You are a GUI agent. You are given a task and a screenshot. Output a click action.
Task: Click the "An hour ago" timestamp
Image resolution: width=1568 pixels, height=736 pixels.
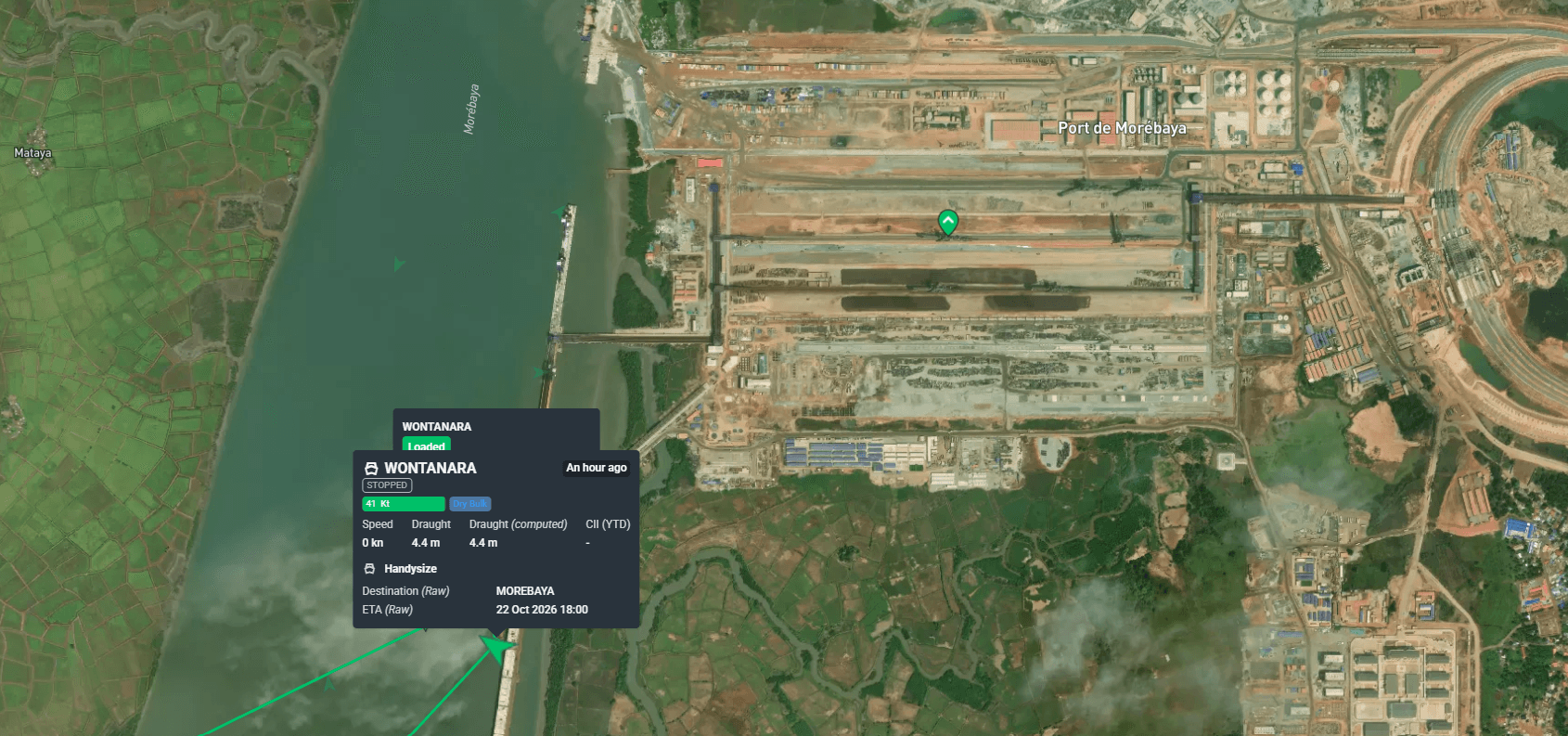(597, 468)
